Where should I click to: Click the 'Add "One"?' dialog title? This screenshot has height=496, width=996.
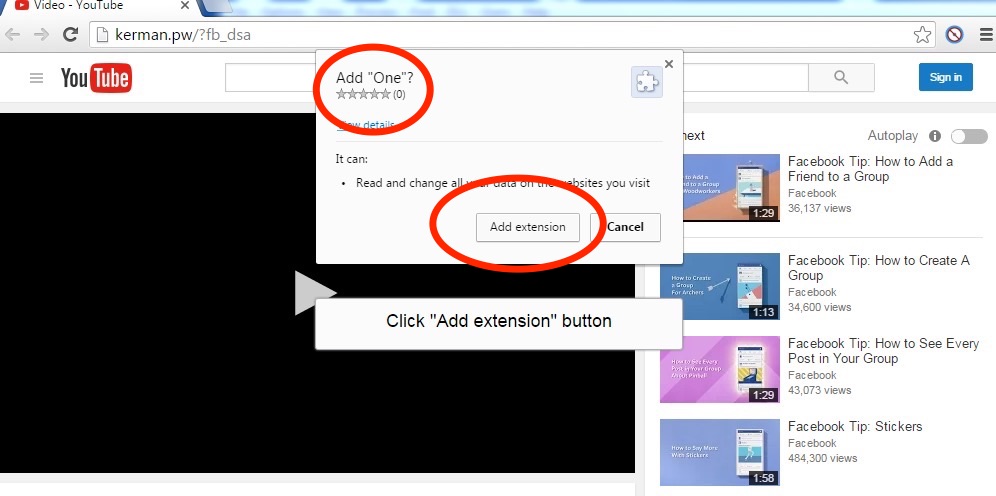374,77
